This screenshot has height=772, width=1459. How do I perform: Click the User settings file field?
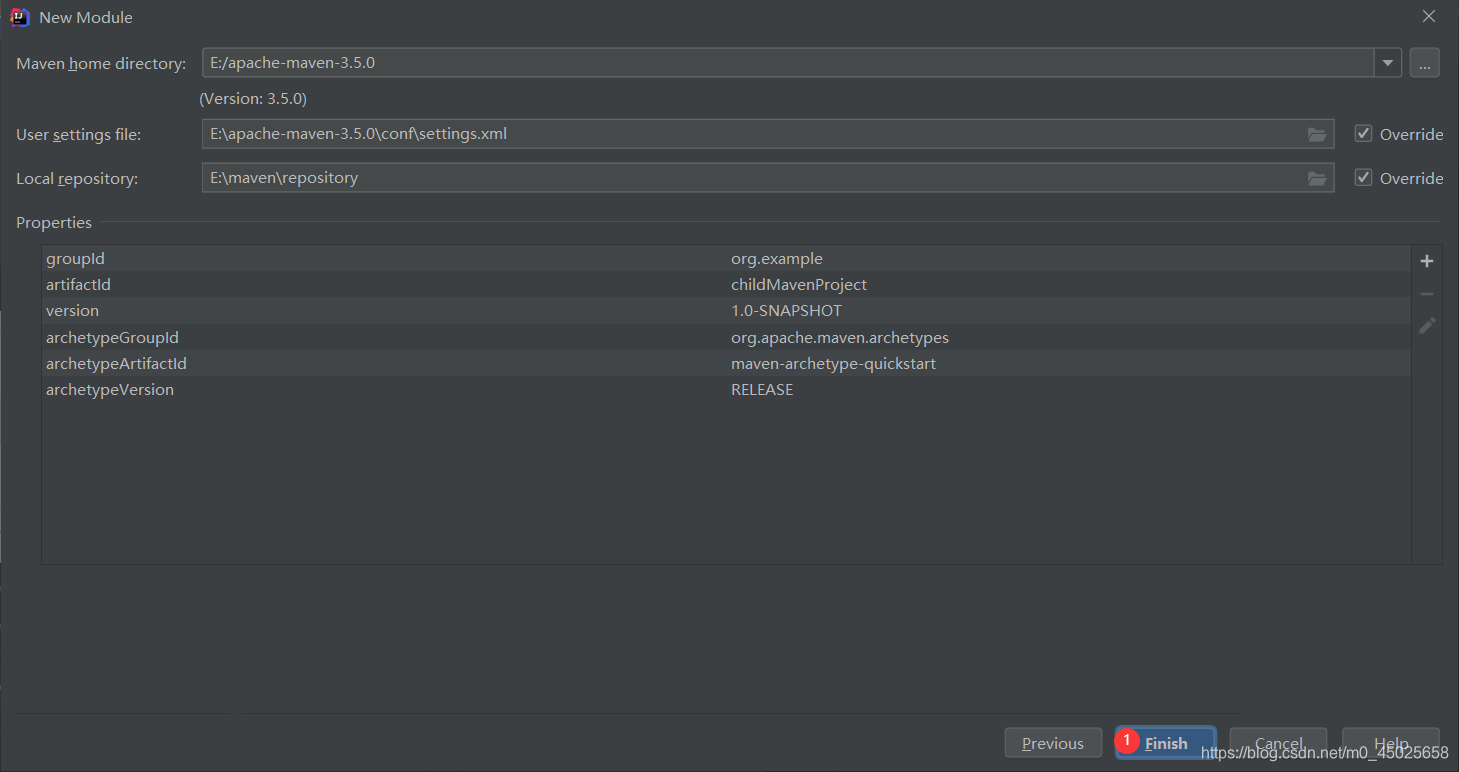[768, 134]
